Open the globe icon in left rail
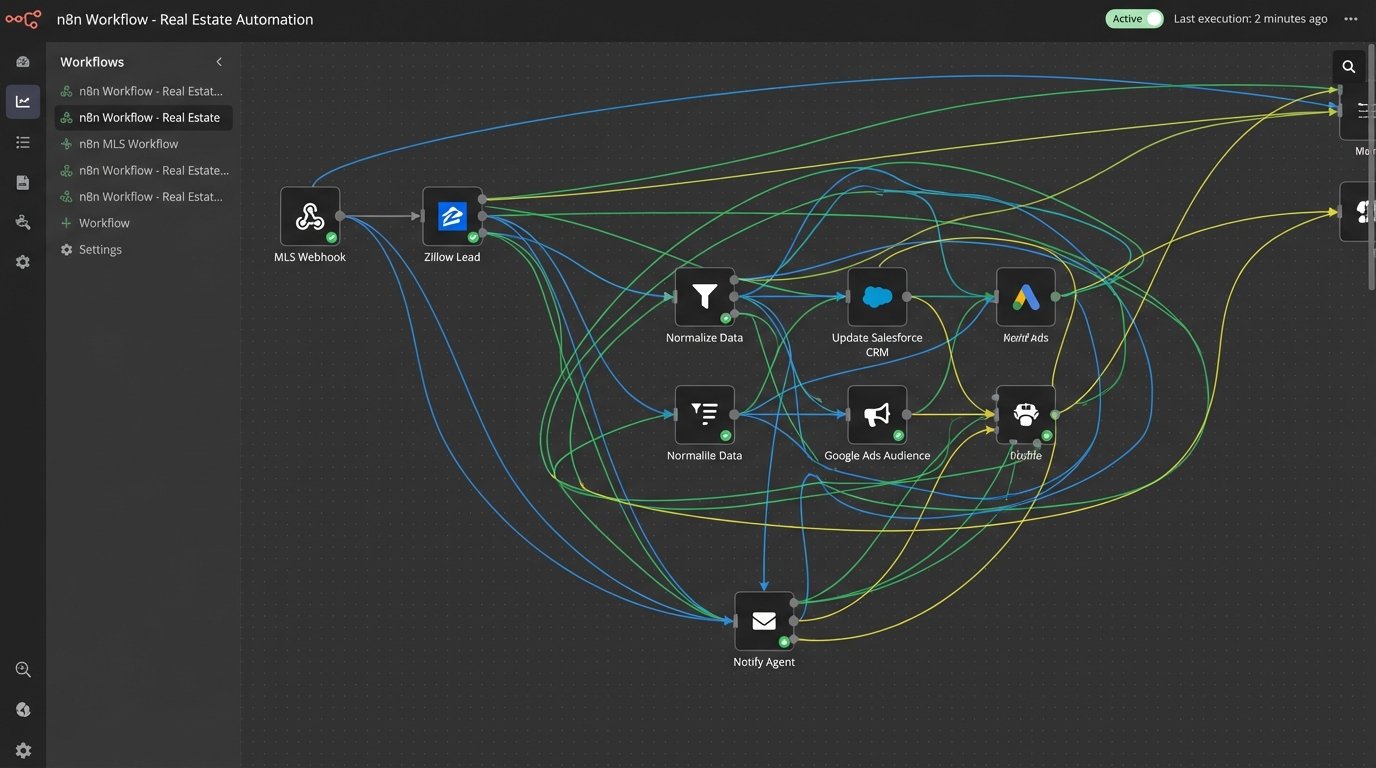The width and height of the screenshot is (1376, 768). [23, 710]
